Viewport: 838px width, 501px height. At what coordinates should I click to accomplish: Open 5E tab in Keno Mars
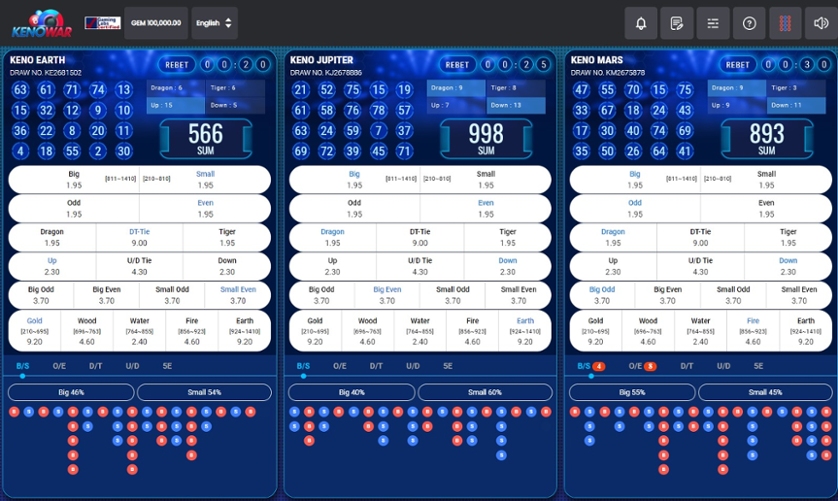tap(758, 366)
